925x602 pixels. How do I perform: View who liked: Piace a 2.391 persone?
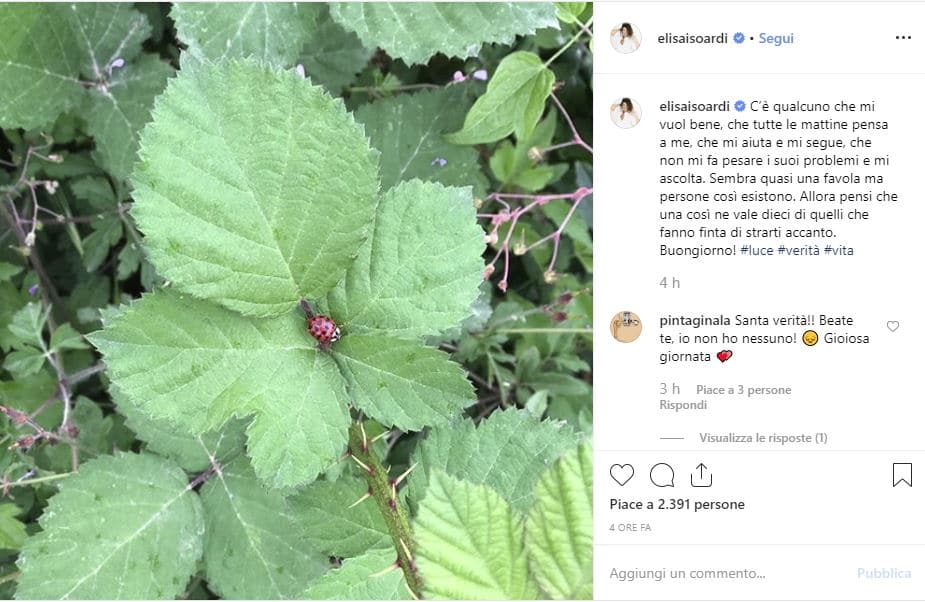[677, 505]
